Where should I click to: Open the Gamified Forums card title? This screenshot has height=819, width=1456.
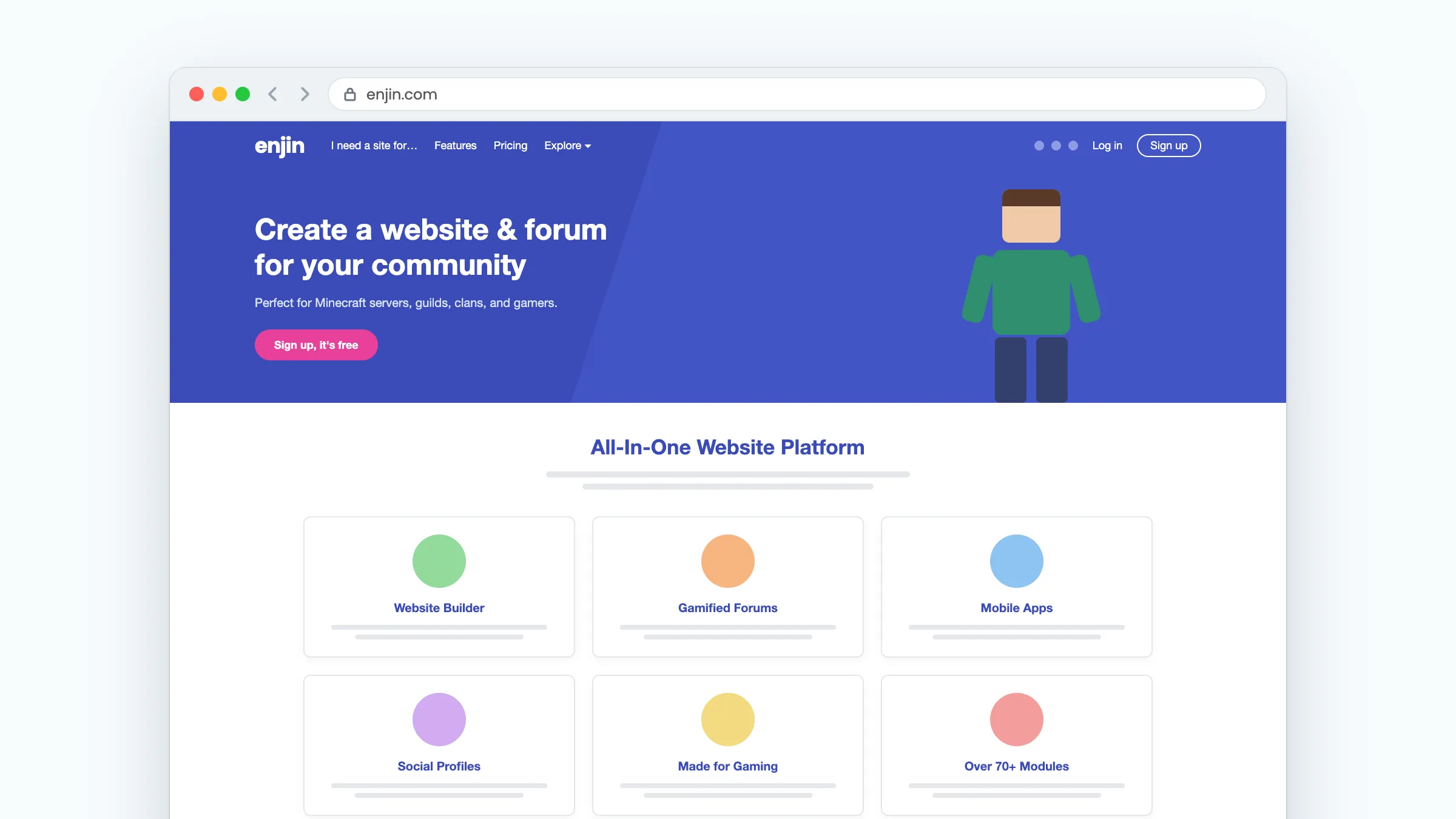(x=728, y=608)
